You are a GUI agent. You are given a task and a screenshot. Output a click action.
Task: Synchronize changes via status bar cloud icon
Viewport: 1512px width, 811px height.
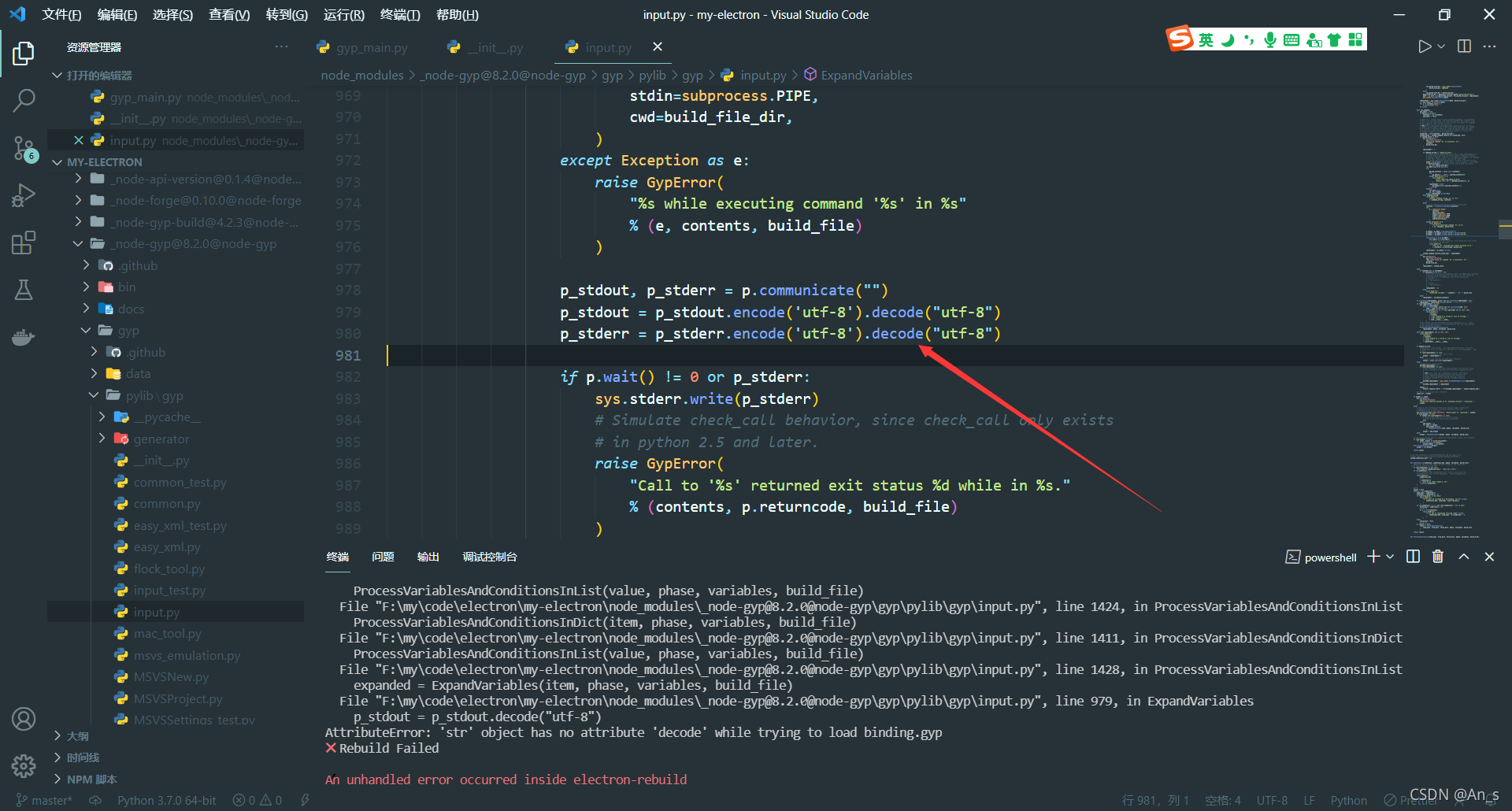click(x=95, y=800)
